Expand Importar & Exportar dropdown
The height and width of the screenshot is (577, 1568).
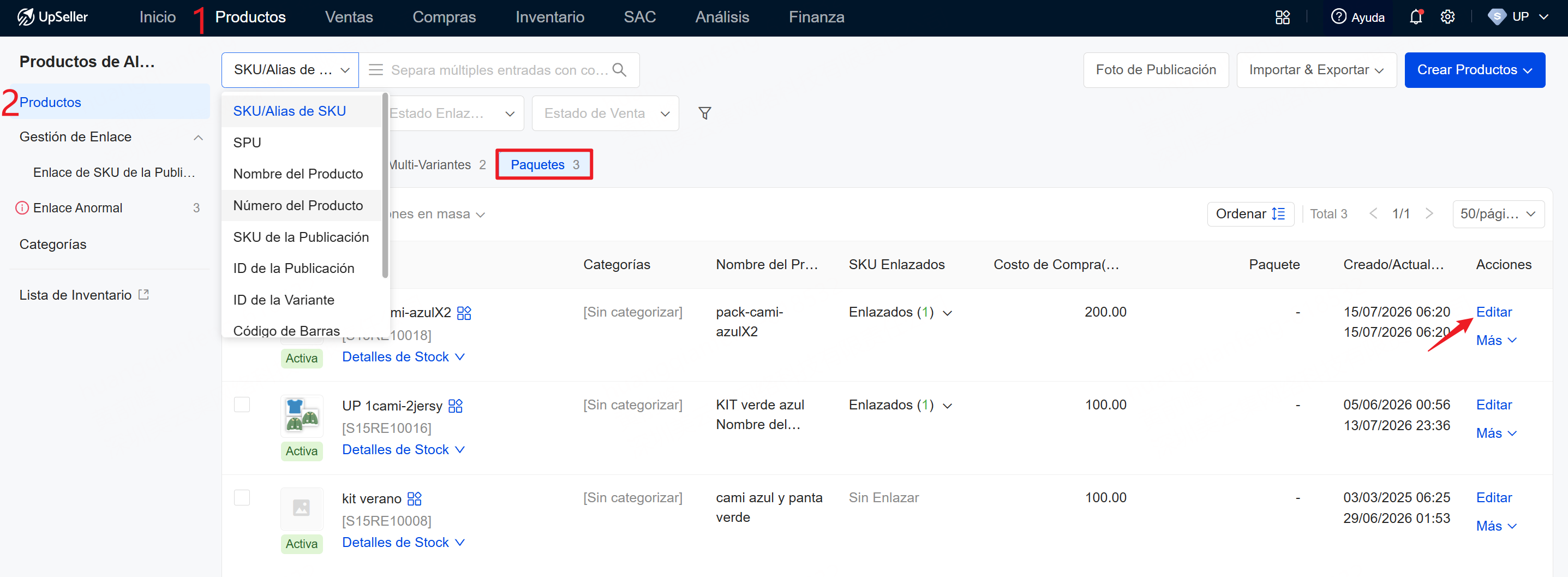pos(1316,70)
